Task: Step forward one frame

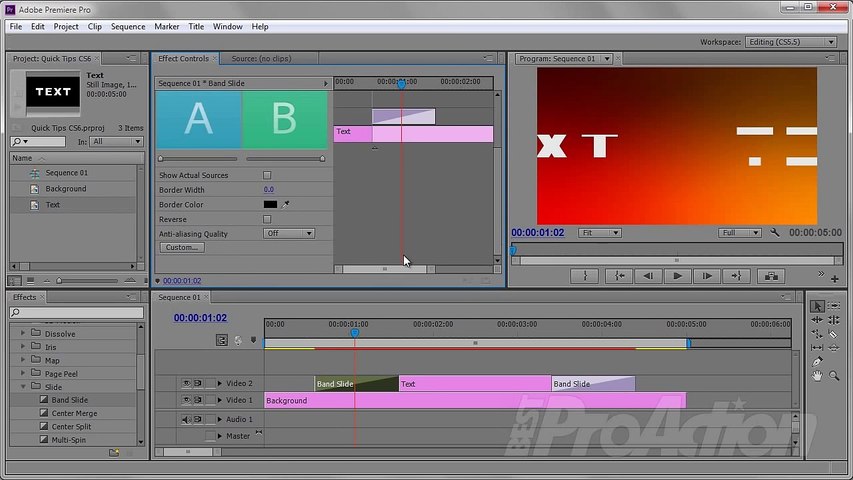Action: [707, 276]
